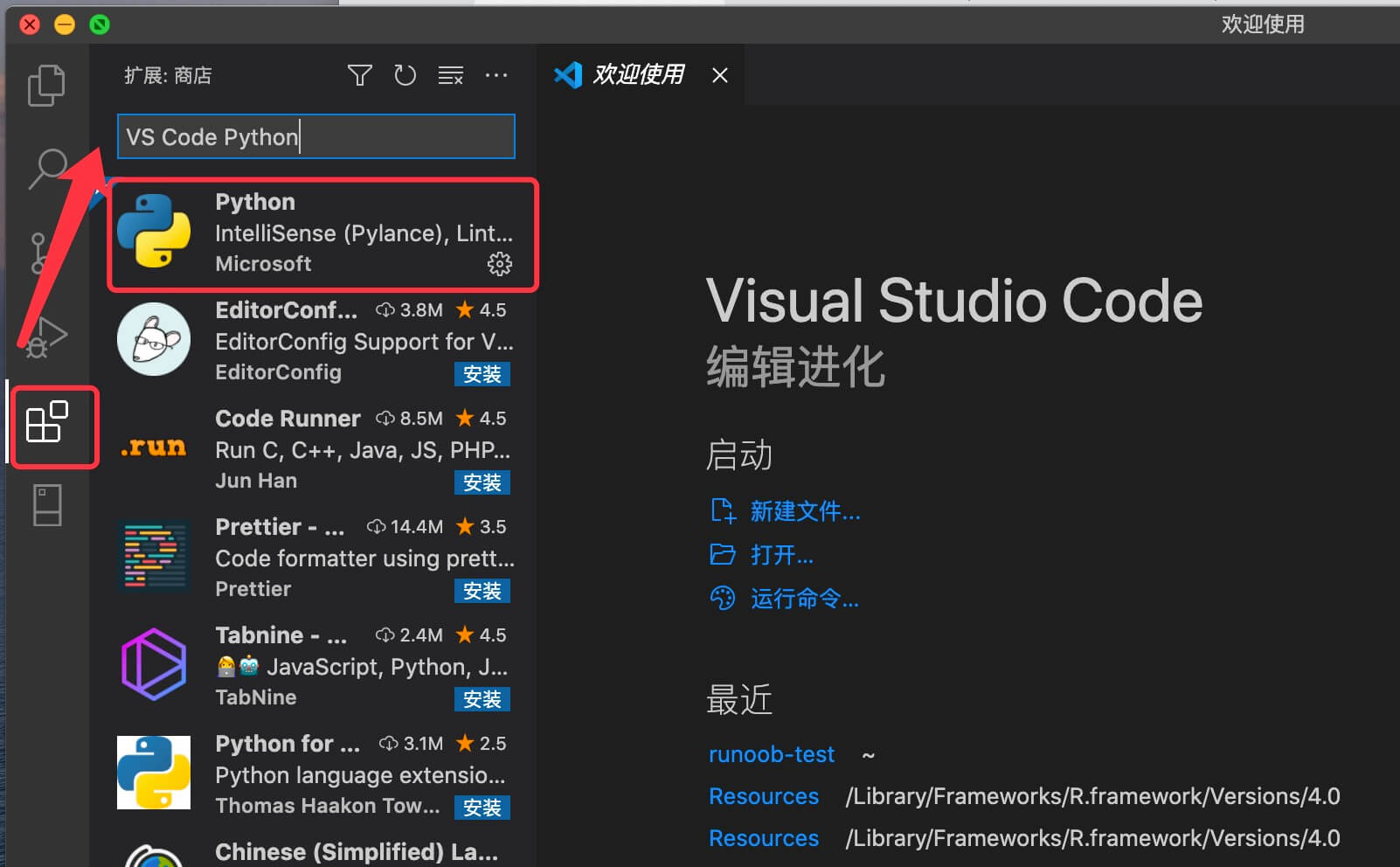Click the VS Code Python search input field

[x=315, y=136]
